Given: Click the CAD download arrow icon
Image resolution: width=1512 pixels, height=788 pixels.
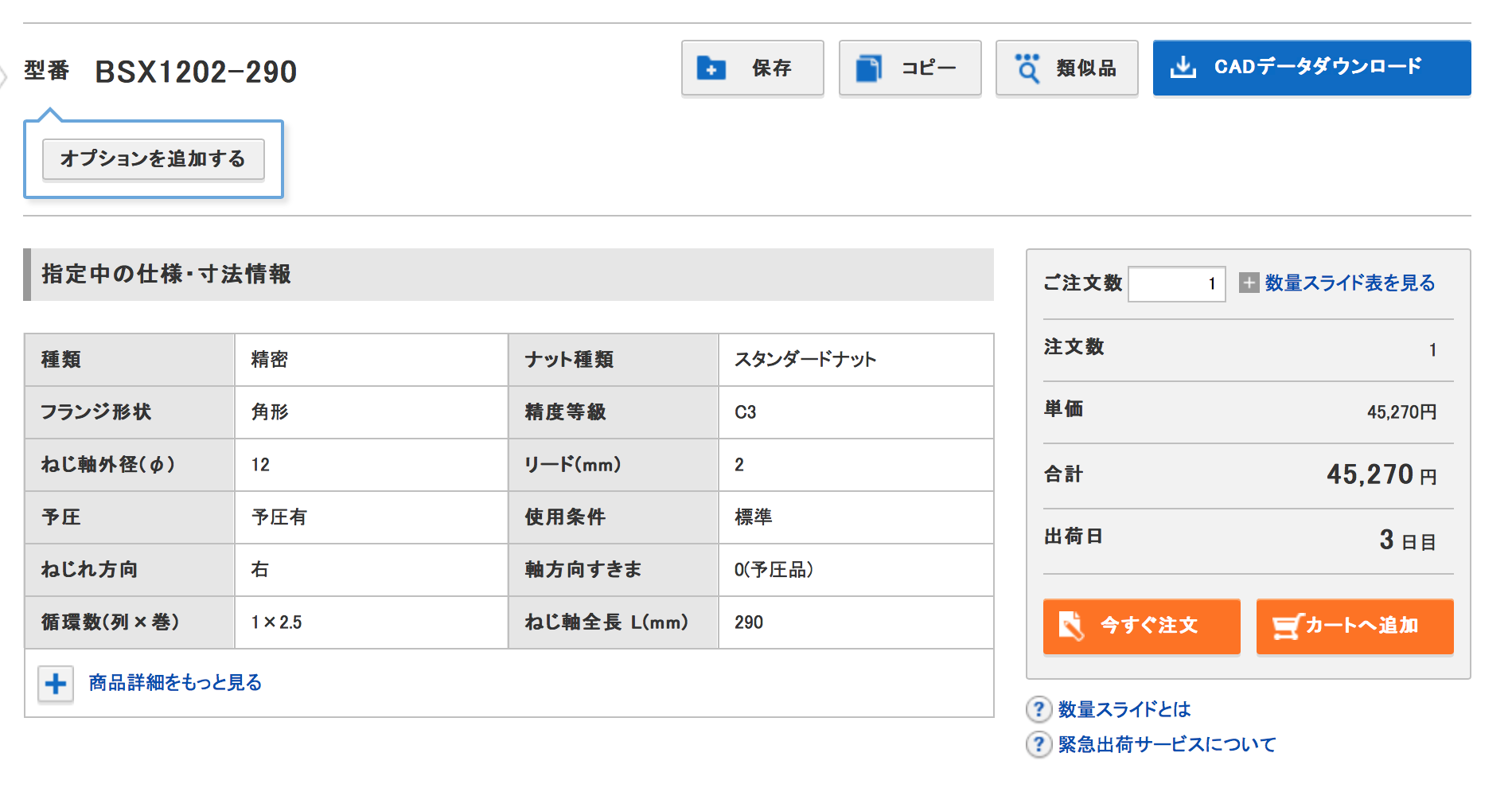Looking at the screenshot, I should click(x=1183, y=68).
